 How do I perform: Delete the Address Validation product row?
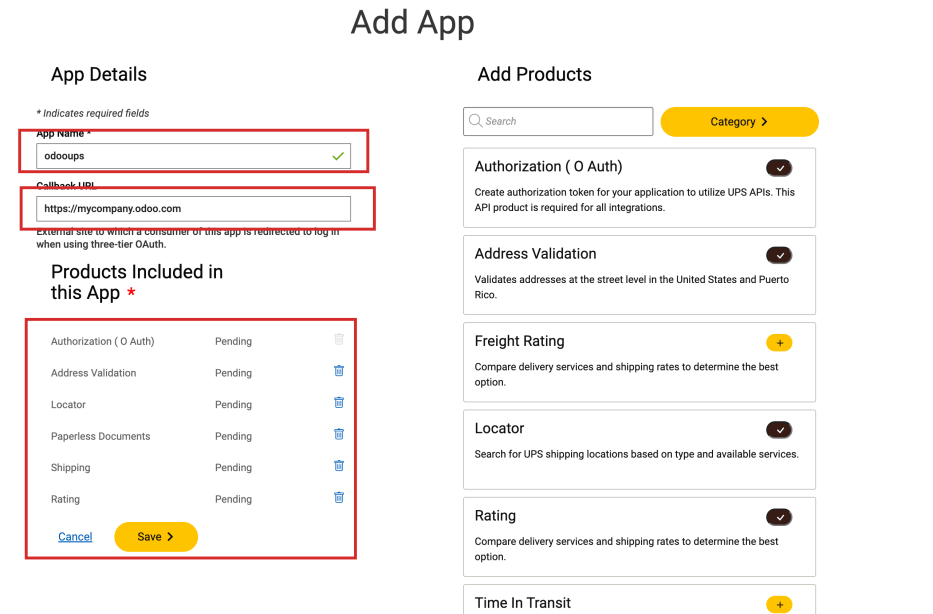coord(338,370)
